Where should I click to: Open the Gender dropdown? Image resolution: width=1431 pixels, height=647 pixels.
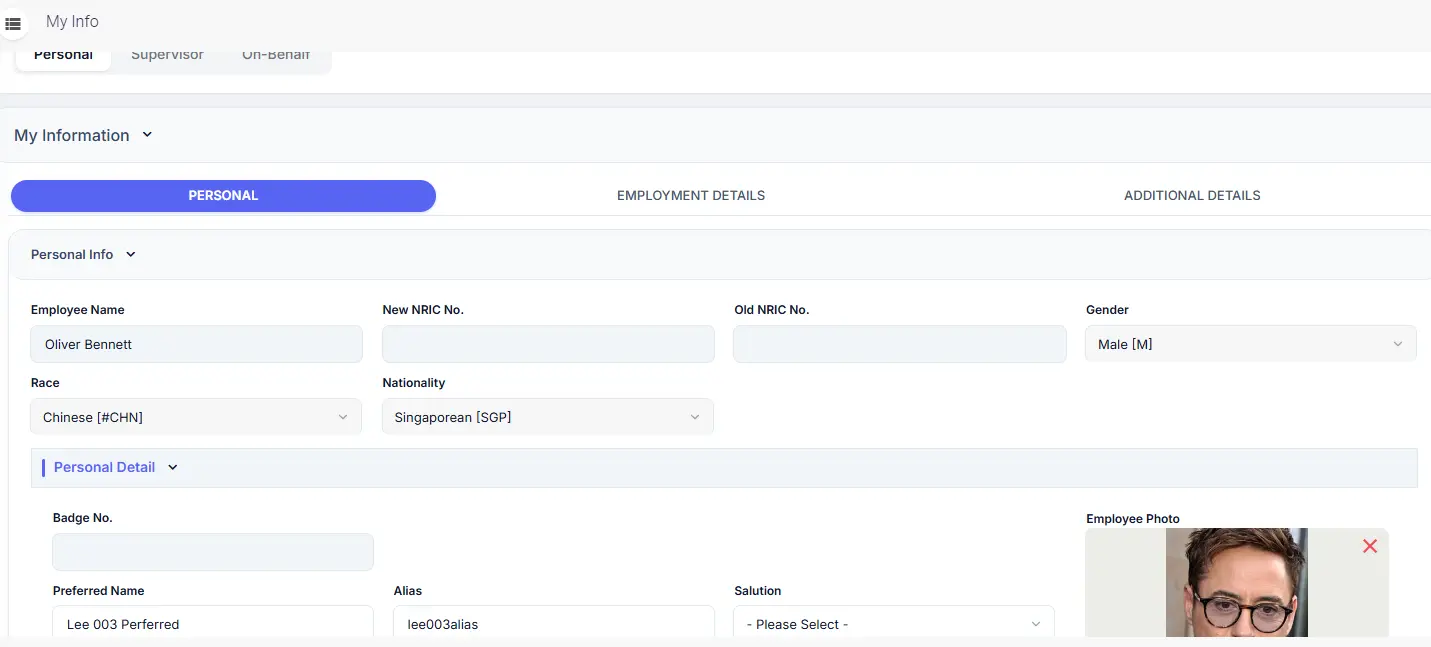tap(1250, 344)
